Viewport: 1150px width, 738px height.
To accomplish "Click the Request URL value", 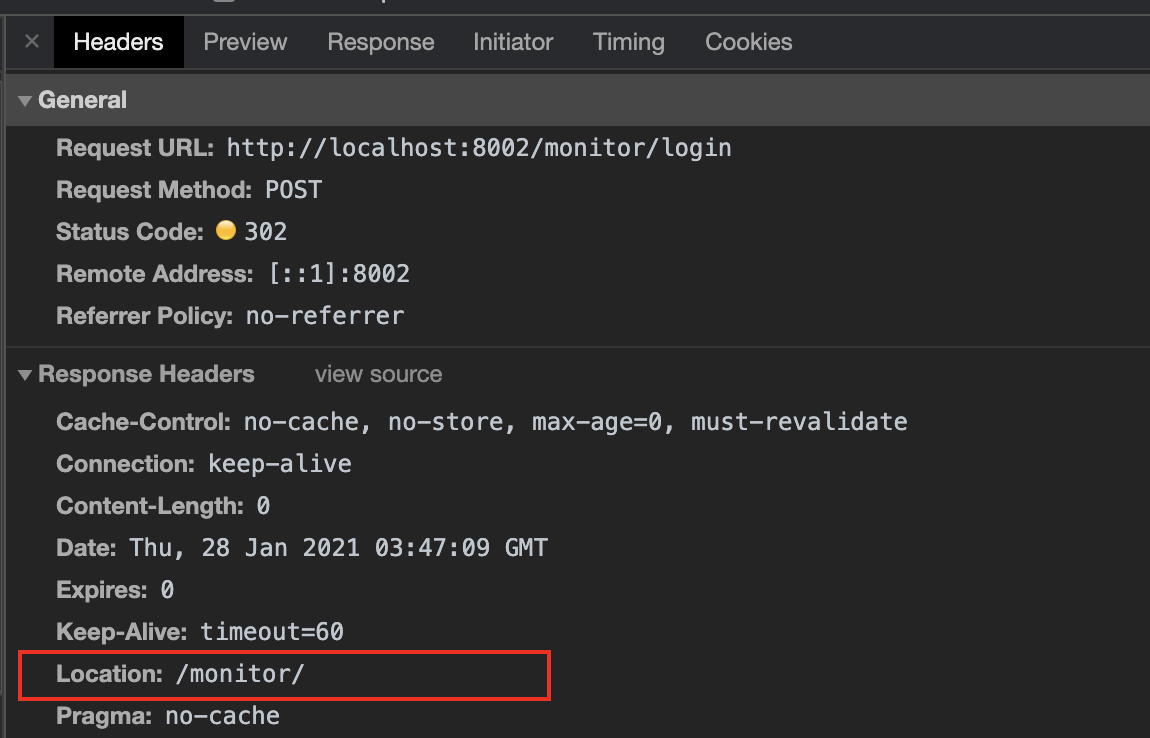I will [479, 147].
